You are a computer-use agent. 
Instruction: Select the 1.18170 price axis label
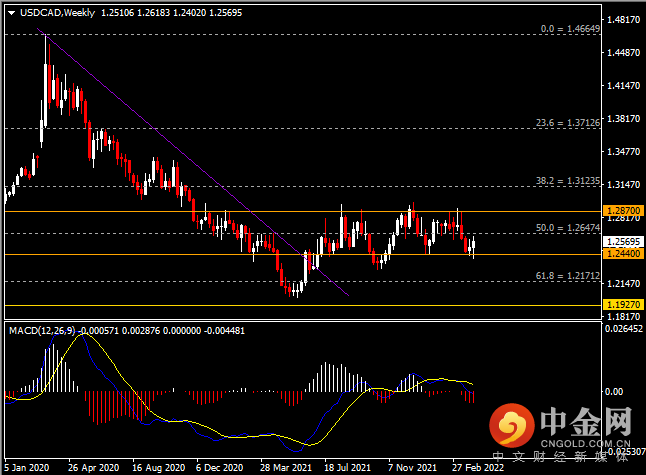tap(624, 316)
